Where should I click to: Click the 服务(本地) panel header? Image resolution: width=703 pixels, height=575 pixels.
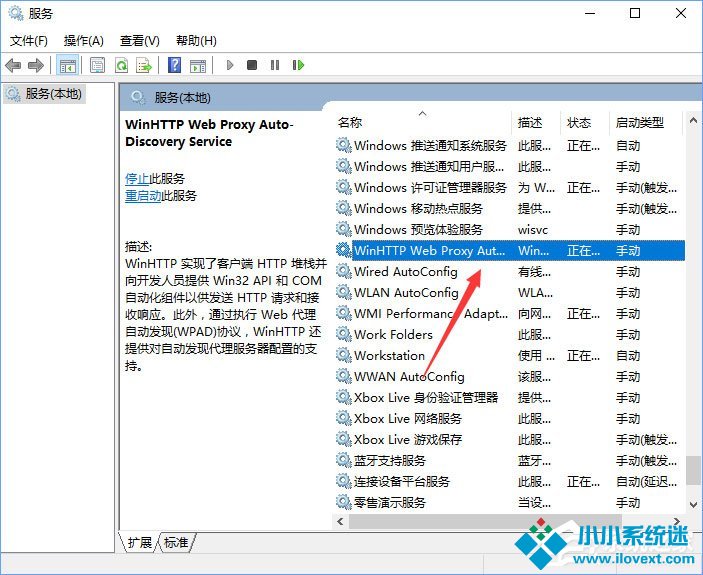coord(182,97)
